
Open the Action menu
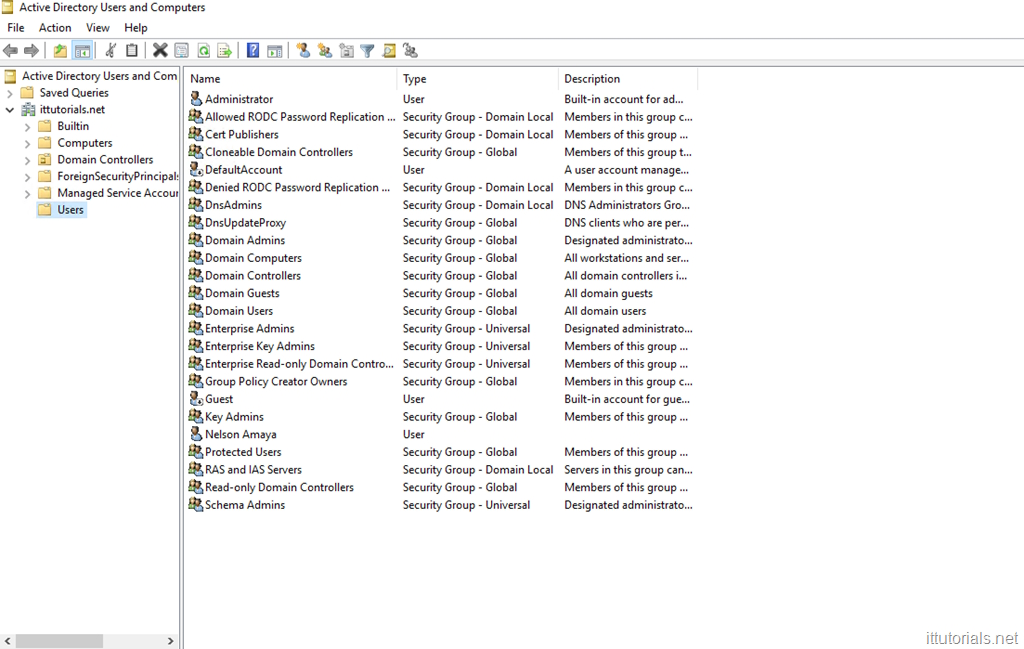[x=55, y=28]
